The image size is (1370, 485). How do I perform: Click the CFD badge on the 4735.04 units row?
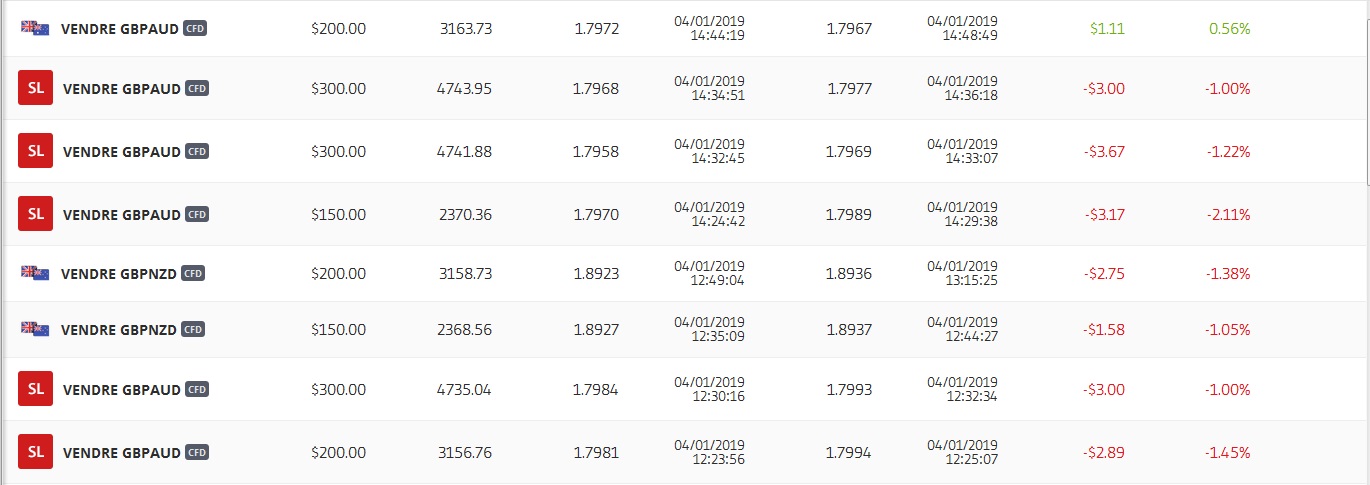pos(197,389)
